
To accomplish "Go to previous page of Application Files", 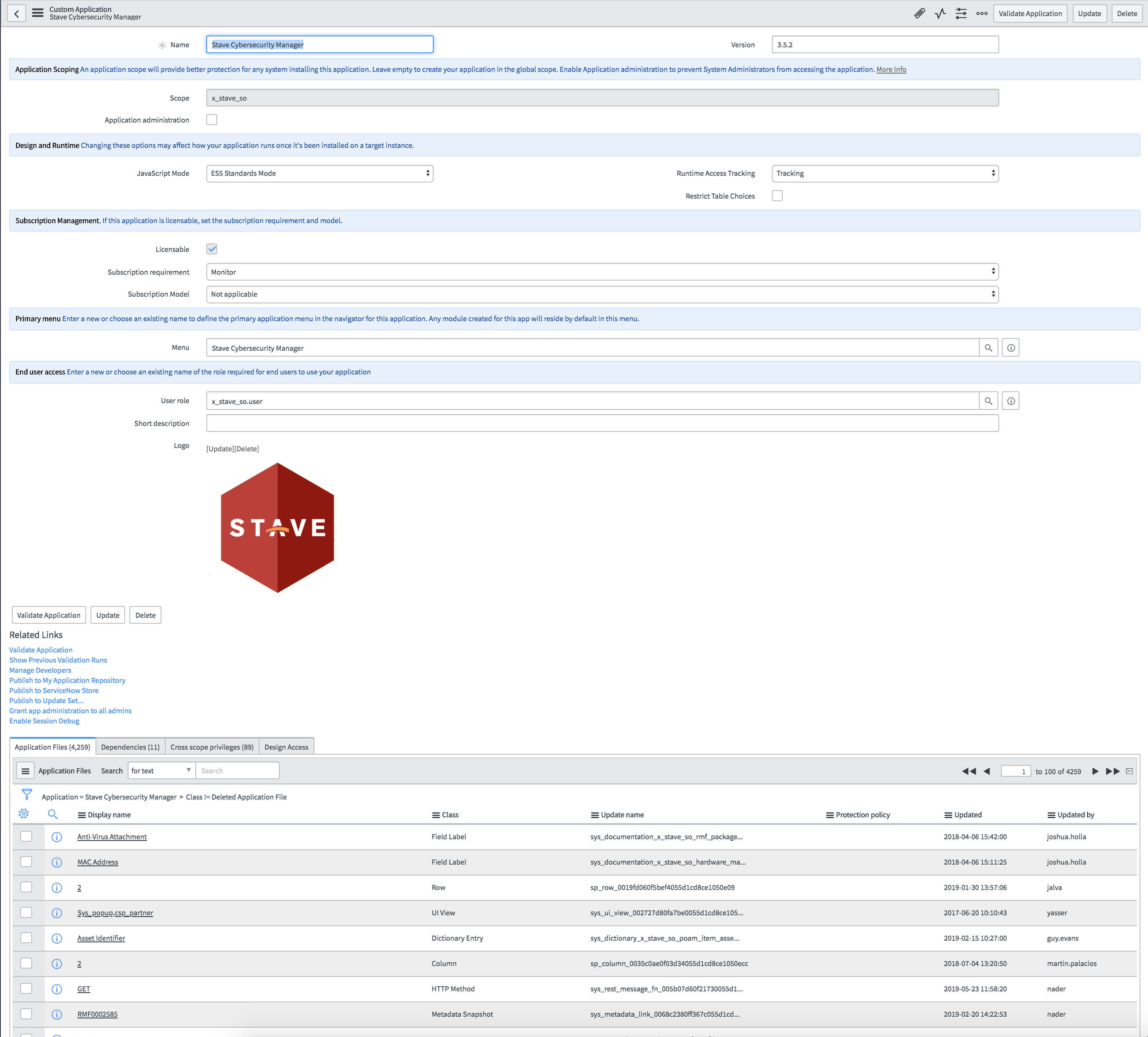I will pyautogui.click(x=987, y=771).
